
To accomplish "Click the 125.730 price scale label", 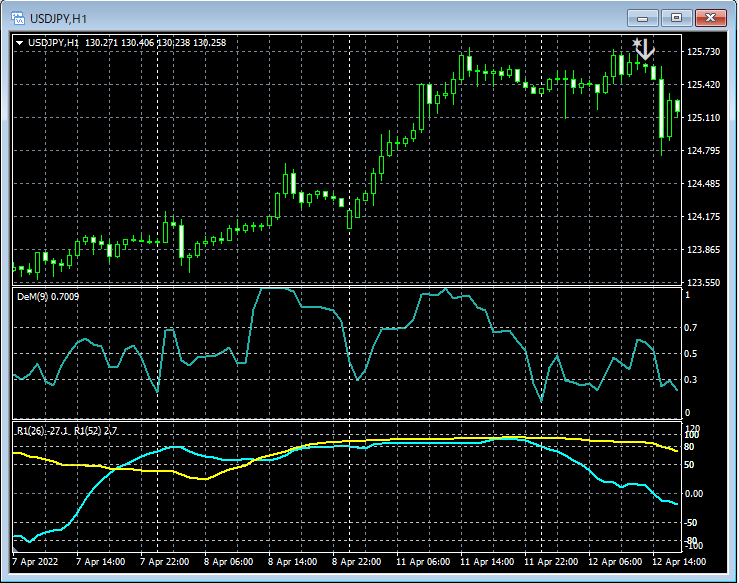I will [704, 52].
